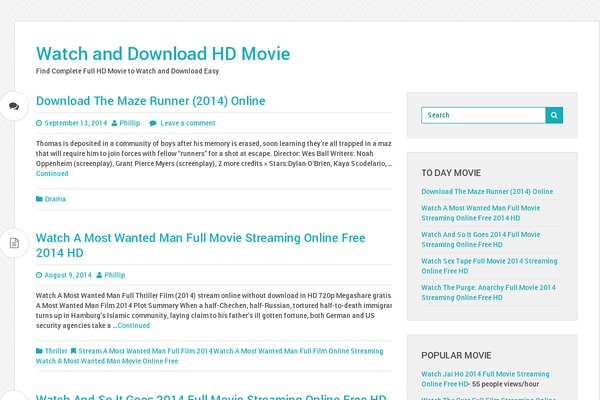The image size is (600, 400).
Task: Click the clock icon next to September 13, 2014
Action: [x=39, y=123]
